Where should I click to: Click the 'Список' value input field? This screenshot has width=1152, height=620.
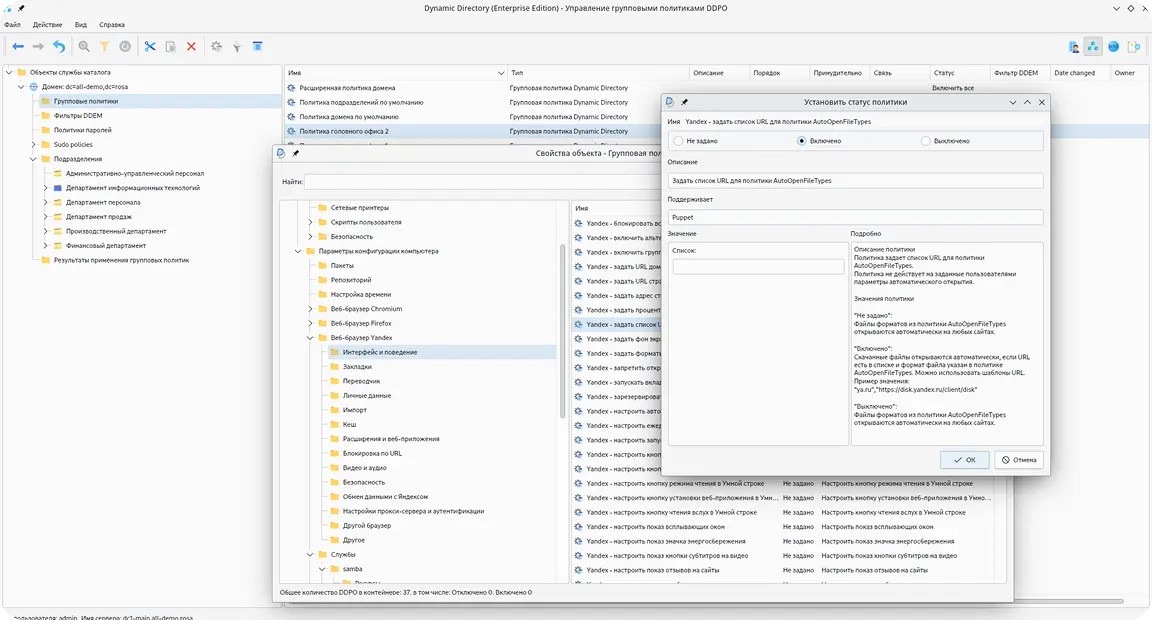click(x=758, y=267)
